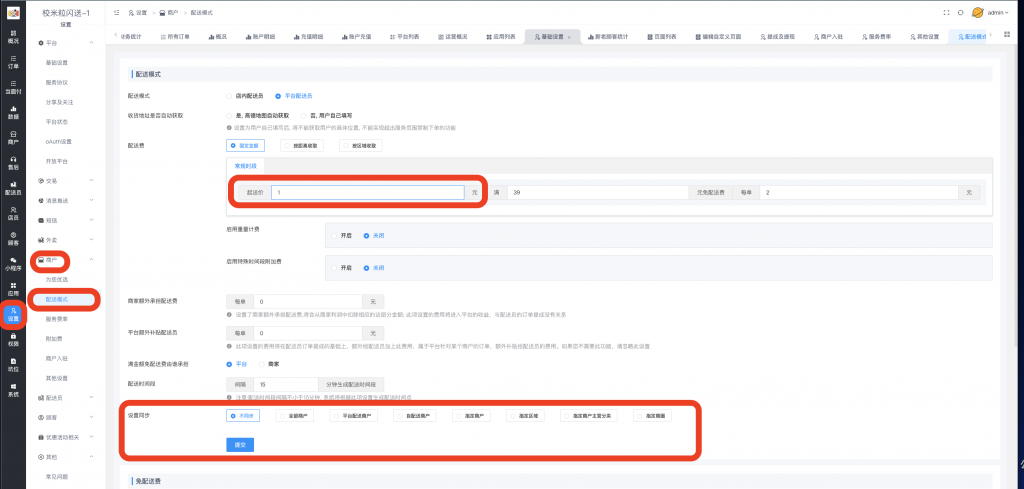The height and width of the screenshot is (489, 1024).
Task: Expand the 交易 section in settings menu
Action: pos(91,181)
